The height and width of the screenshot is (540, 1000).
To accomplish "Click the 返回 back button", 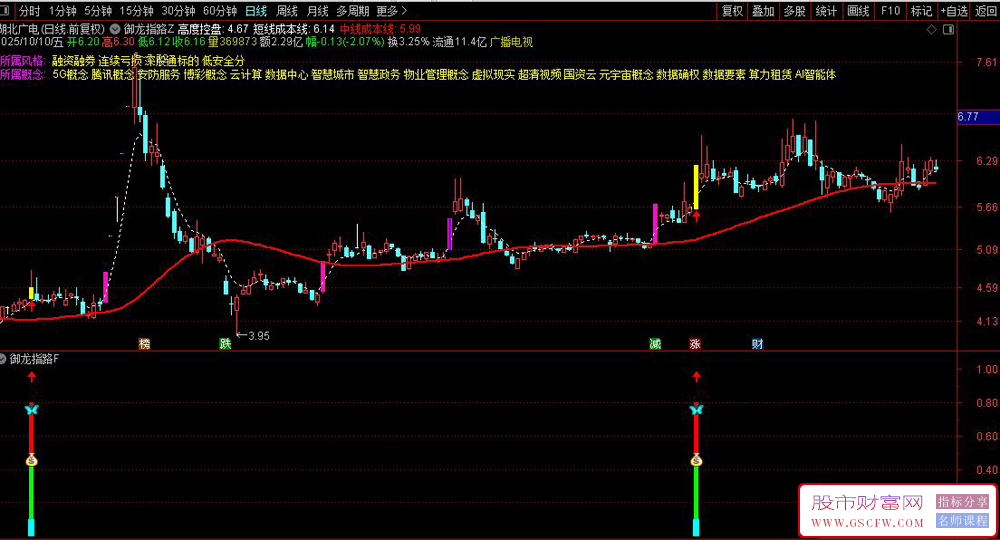I will 987,11.
